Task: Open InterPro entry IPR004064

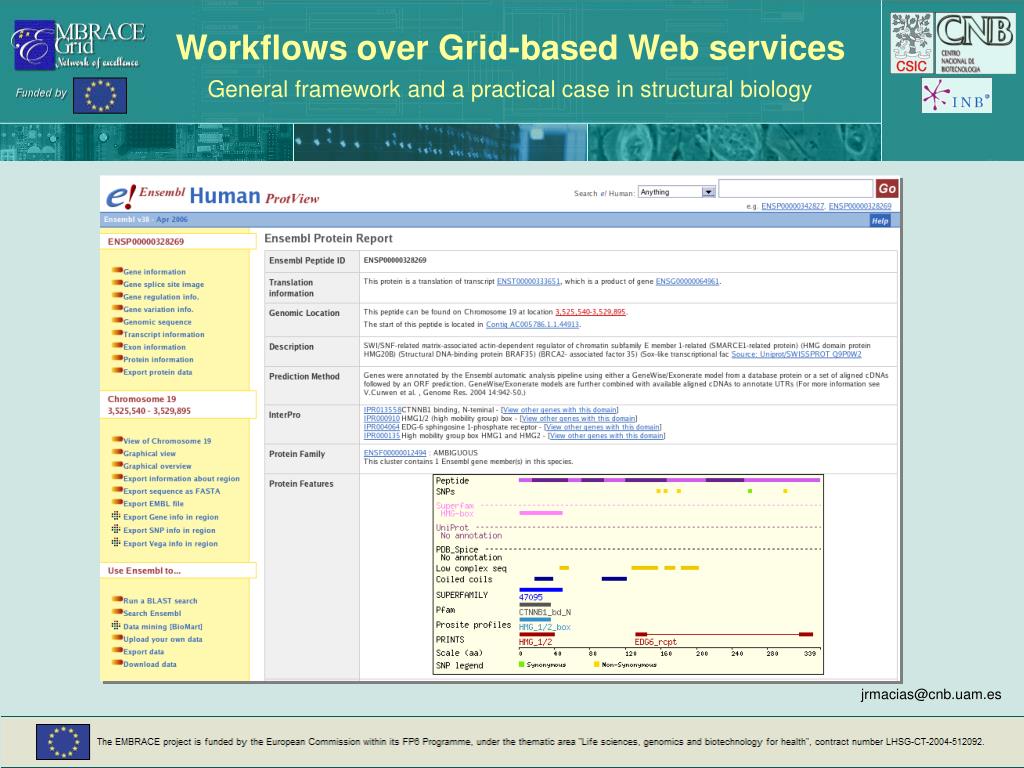Action: click(x=381, y=427)
